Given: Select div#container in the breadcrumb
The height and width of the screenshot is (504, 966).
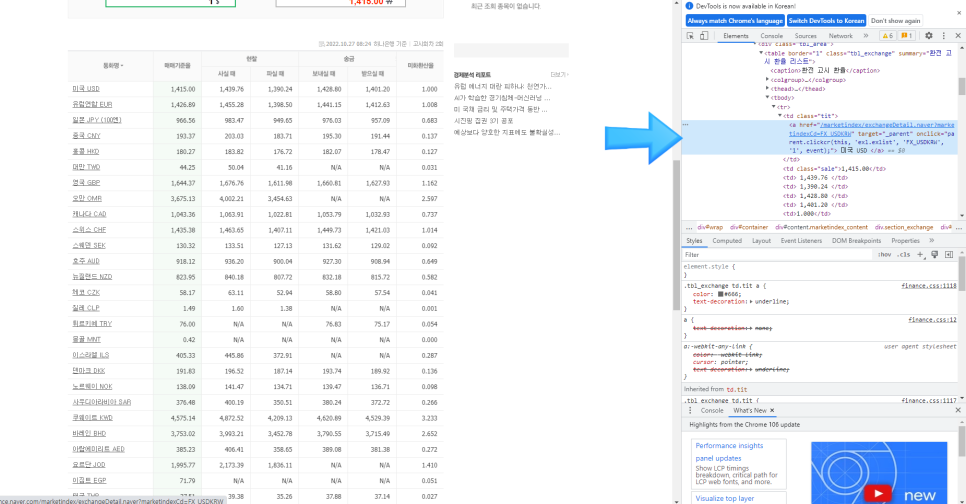Looking at the screenshot, I should [749, 227].
